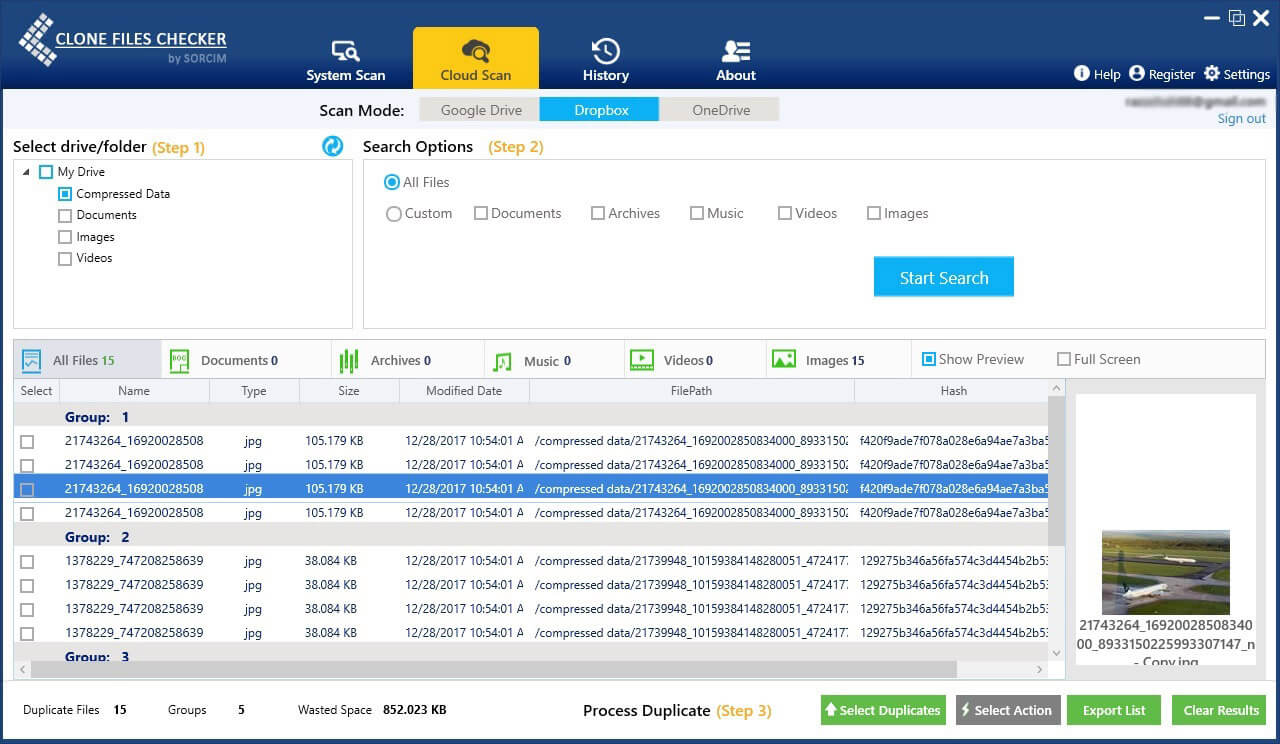Screen dimensions: 1280x744
Task: Switch scan mode to Google Drive
Action: (x=481, y=110)
